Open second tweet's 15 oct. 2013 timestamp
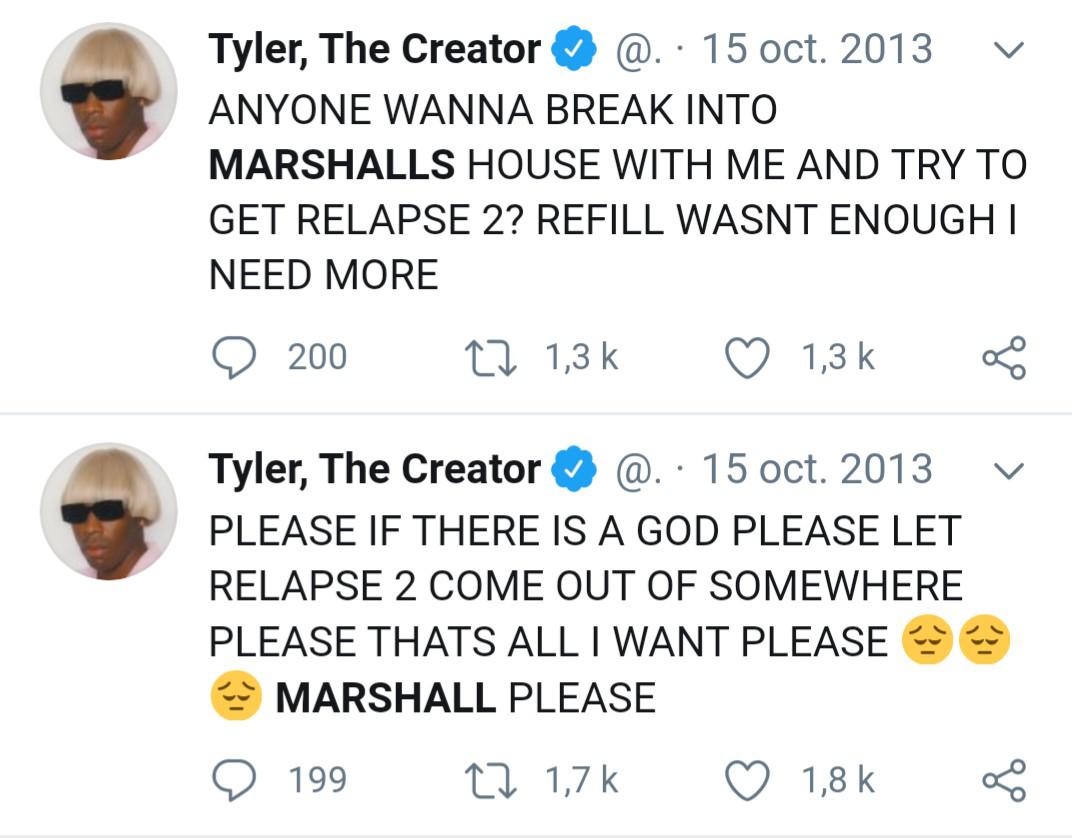Image resolution: width=1075 pixels, height=838 pixels. pos(817,469)
